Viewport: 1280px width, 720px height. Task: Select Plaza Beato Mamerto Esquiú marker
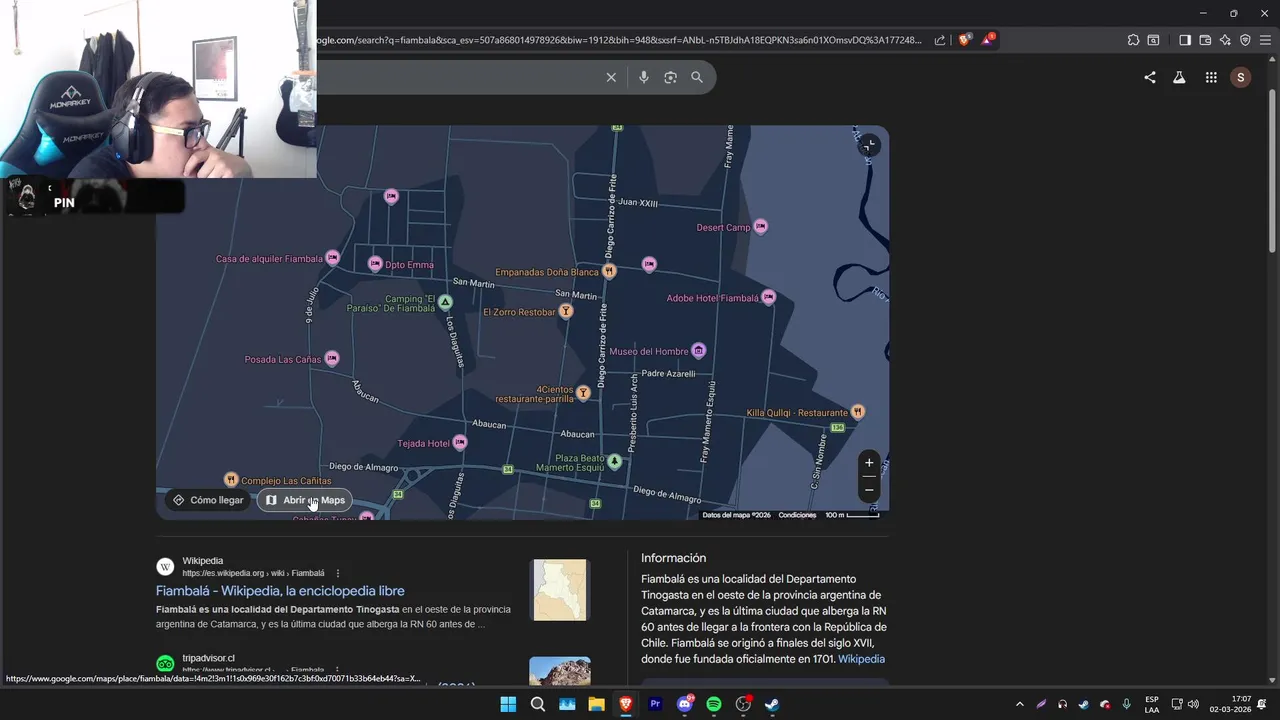pos(615,461)
